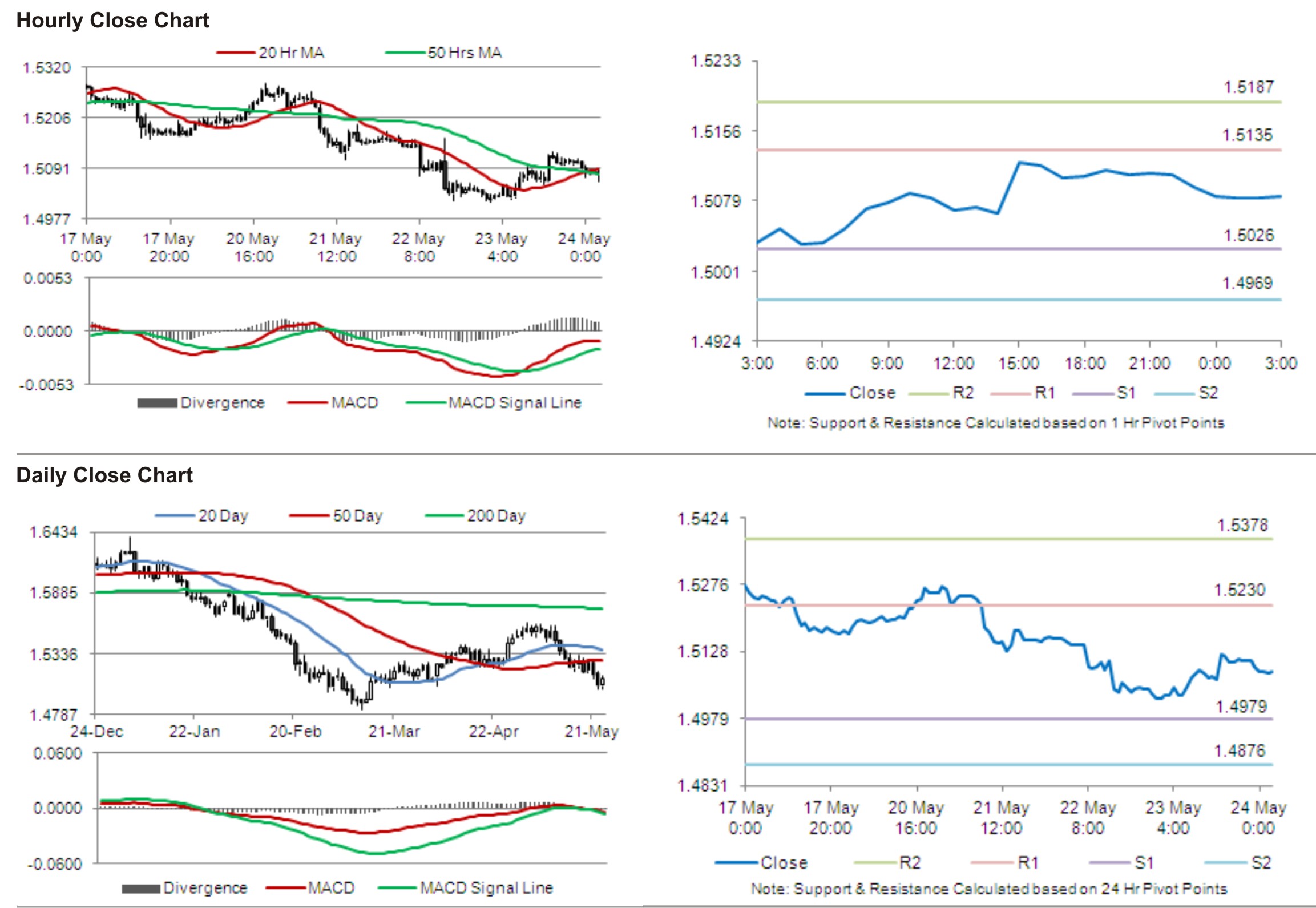The width and height of the screenshot is (1316, 908).
Task: Select the 20 Day legend label
Action: click(223, 516)
